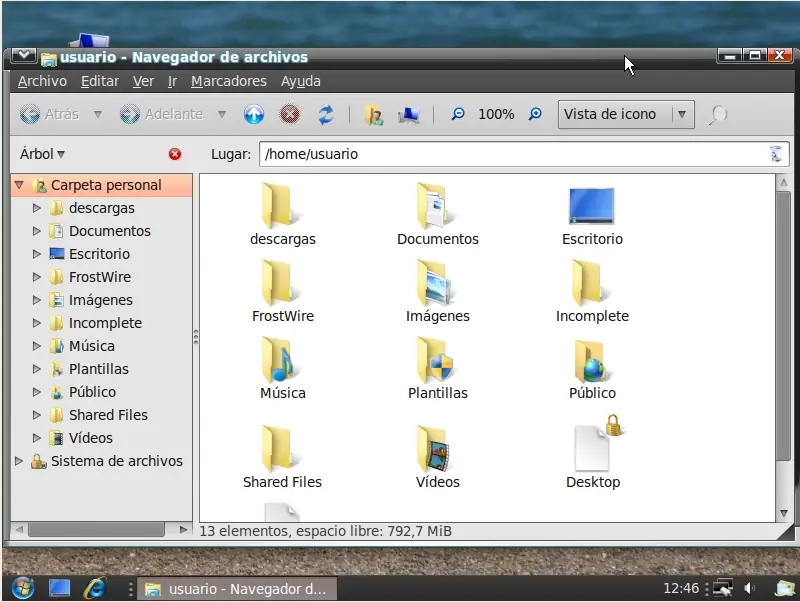Select Plantillas folder icon in main view
Screen dimensions: 800x602
435,359
